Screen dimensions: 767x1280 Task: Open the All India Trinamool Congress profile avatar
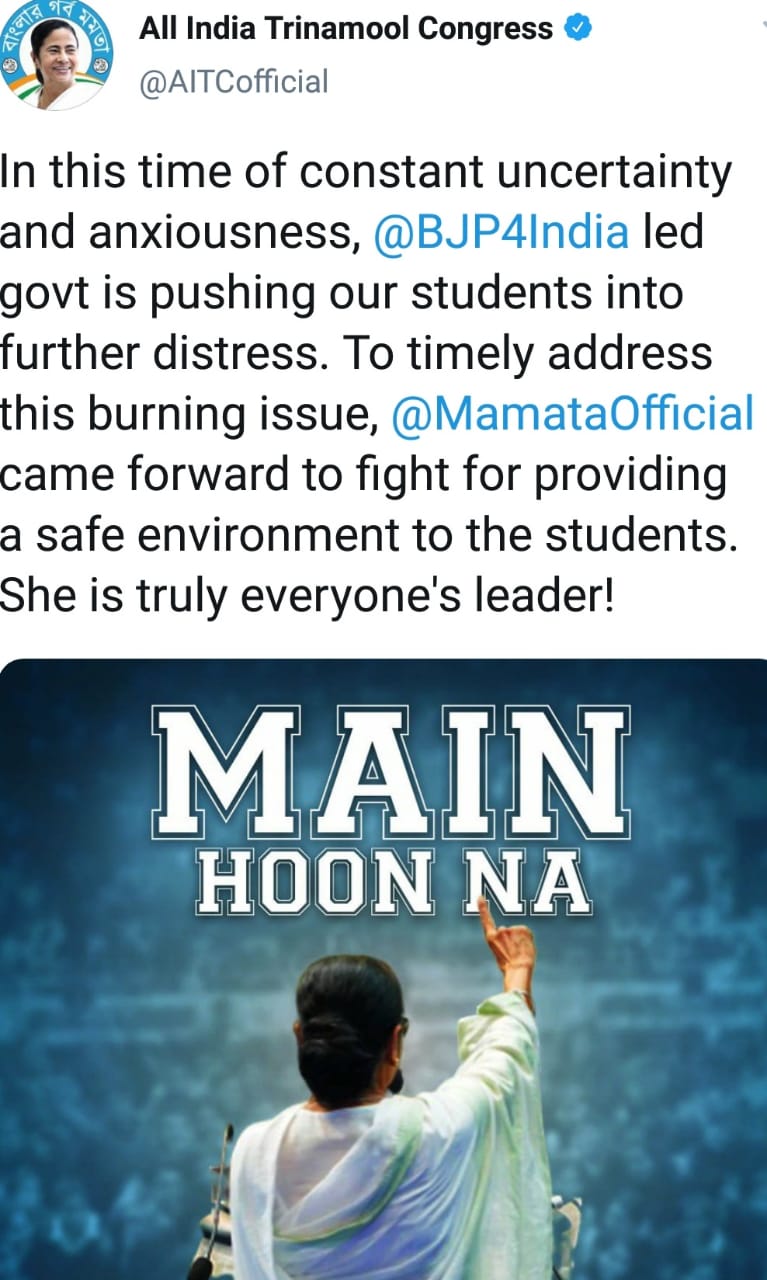point(58,53)
